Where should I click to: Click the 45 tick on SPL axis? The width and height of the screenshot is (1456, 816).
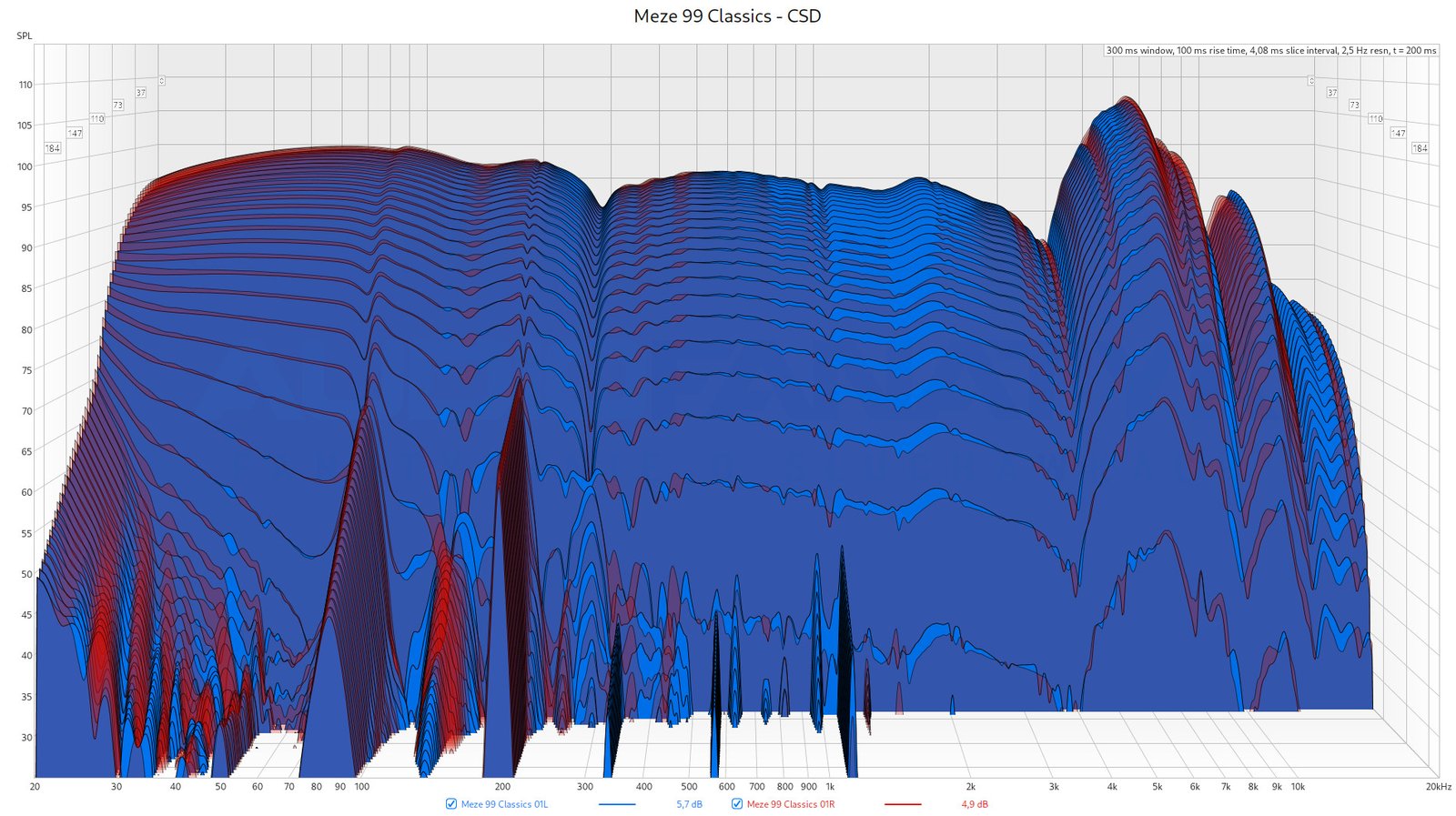(27, 615)
